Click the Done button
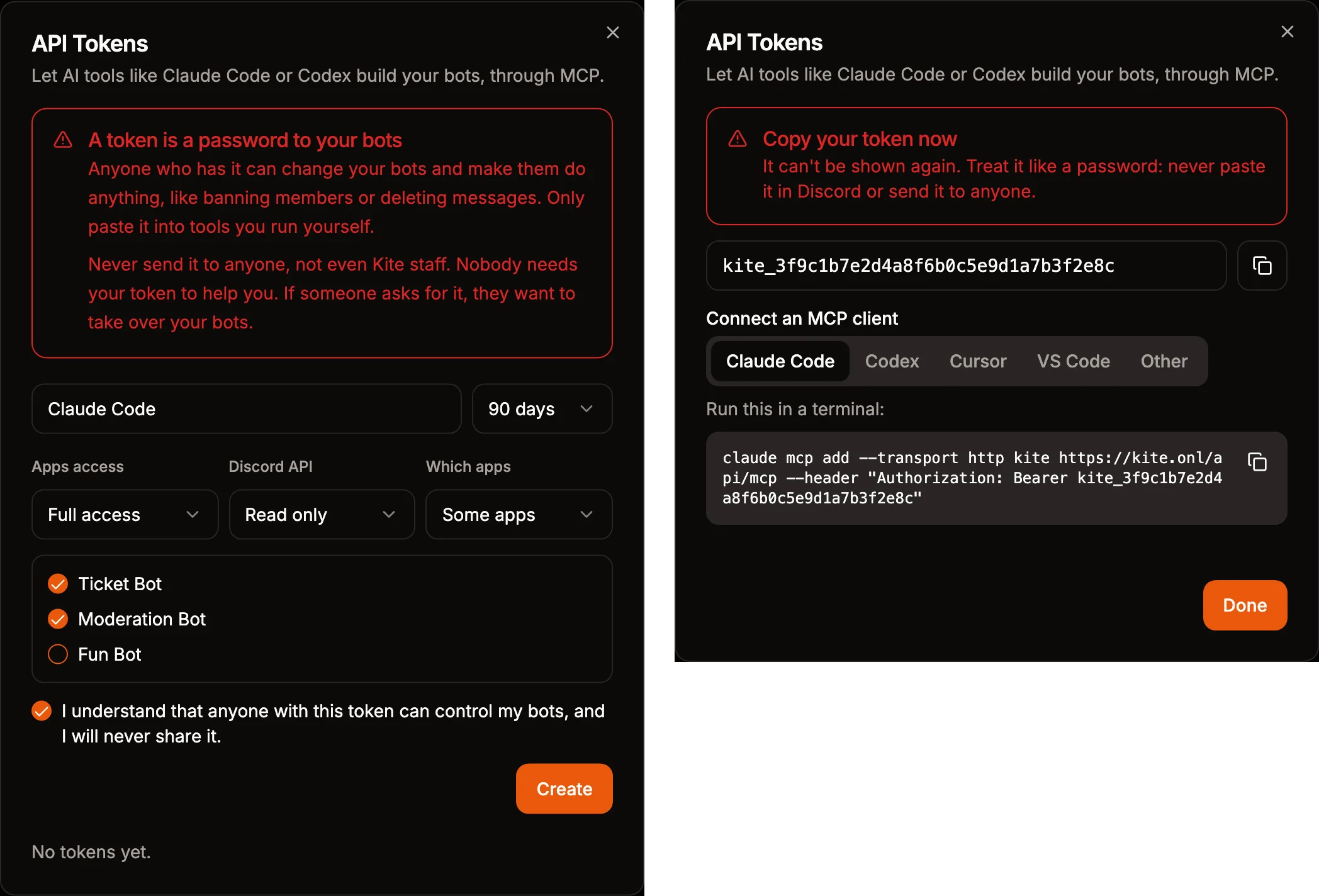1319x896 pixels. coord(1245,605)
